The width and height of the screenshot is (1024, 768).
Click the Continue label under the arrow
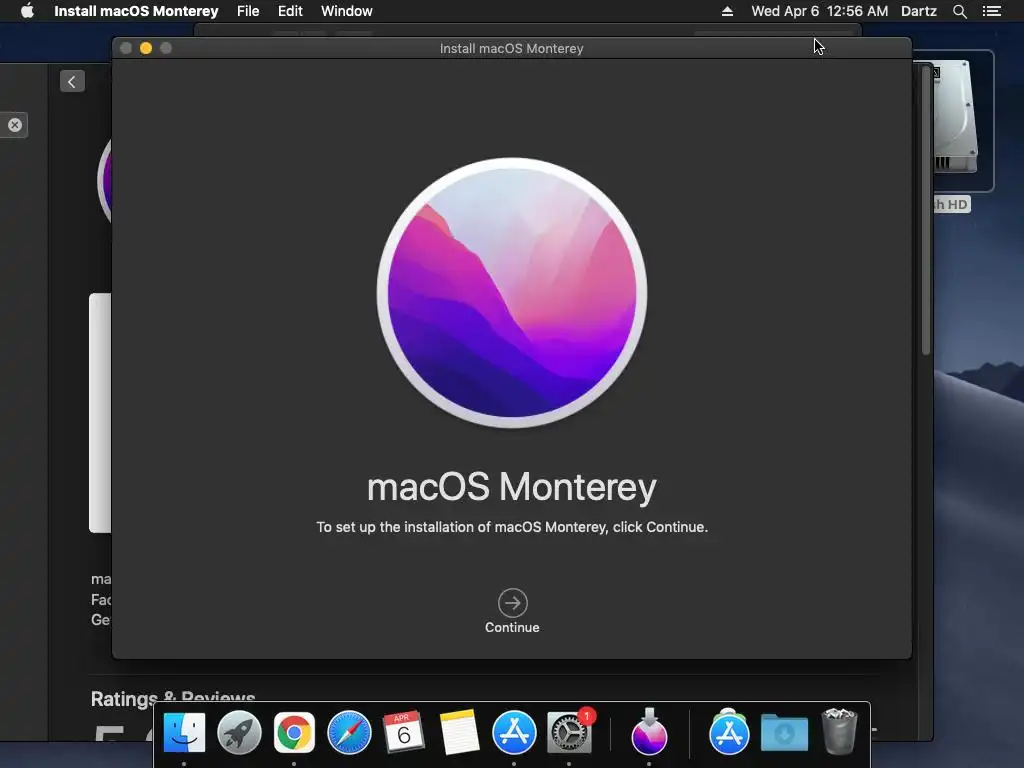point(512,628)
